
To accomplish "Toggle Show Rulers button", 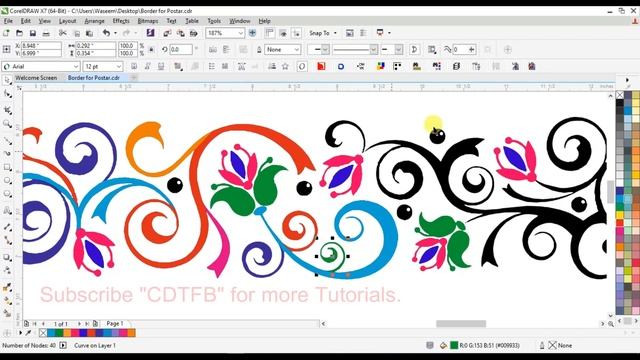I will point(269,33).
